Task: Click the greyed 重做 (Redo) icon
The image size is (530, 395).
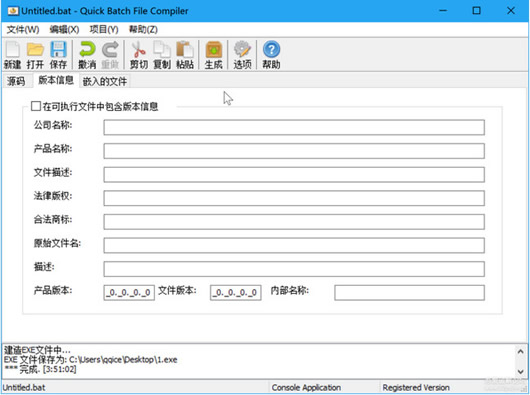Action: (110, 55)
